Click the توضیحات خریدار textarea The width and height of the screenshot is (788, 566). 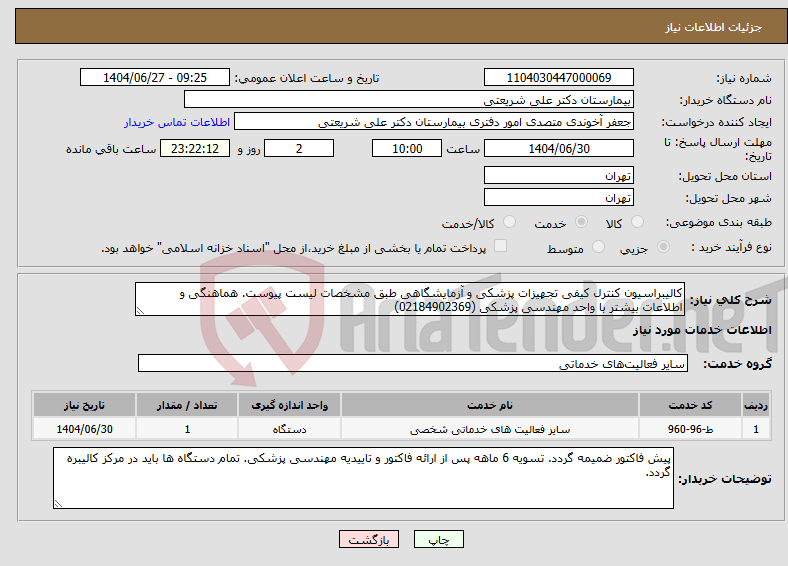(x=363, y=478)
